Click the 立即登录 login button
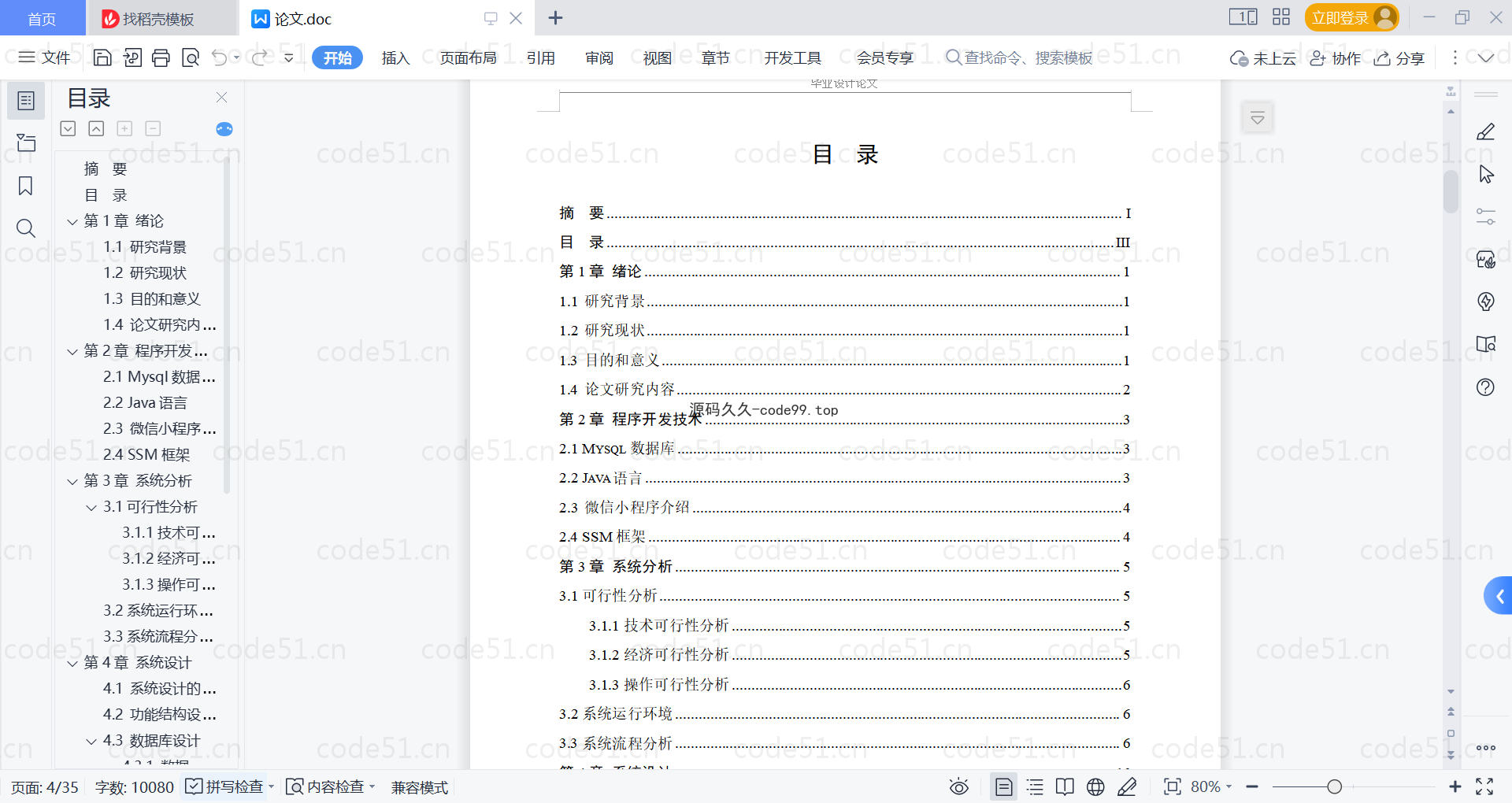Image resolution: width=1512 pixels, height=803 pixels. pyautogui.click(x=1351, y=17)
